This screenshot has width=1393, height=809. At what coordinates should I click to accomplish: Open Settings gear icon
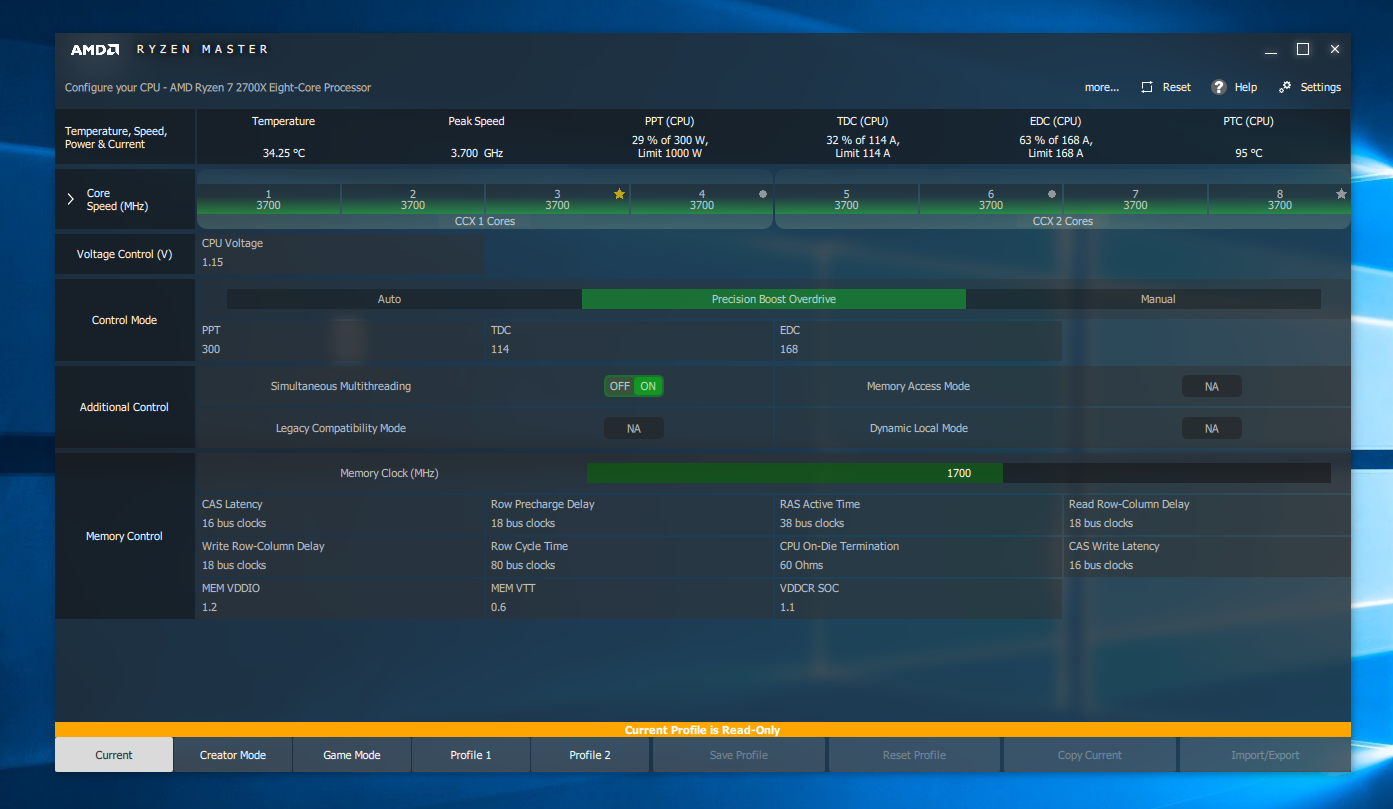tap(1285, 87)
